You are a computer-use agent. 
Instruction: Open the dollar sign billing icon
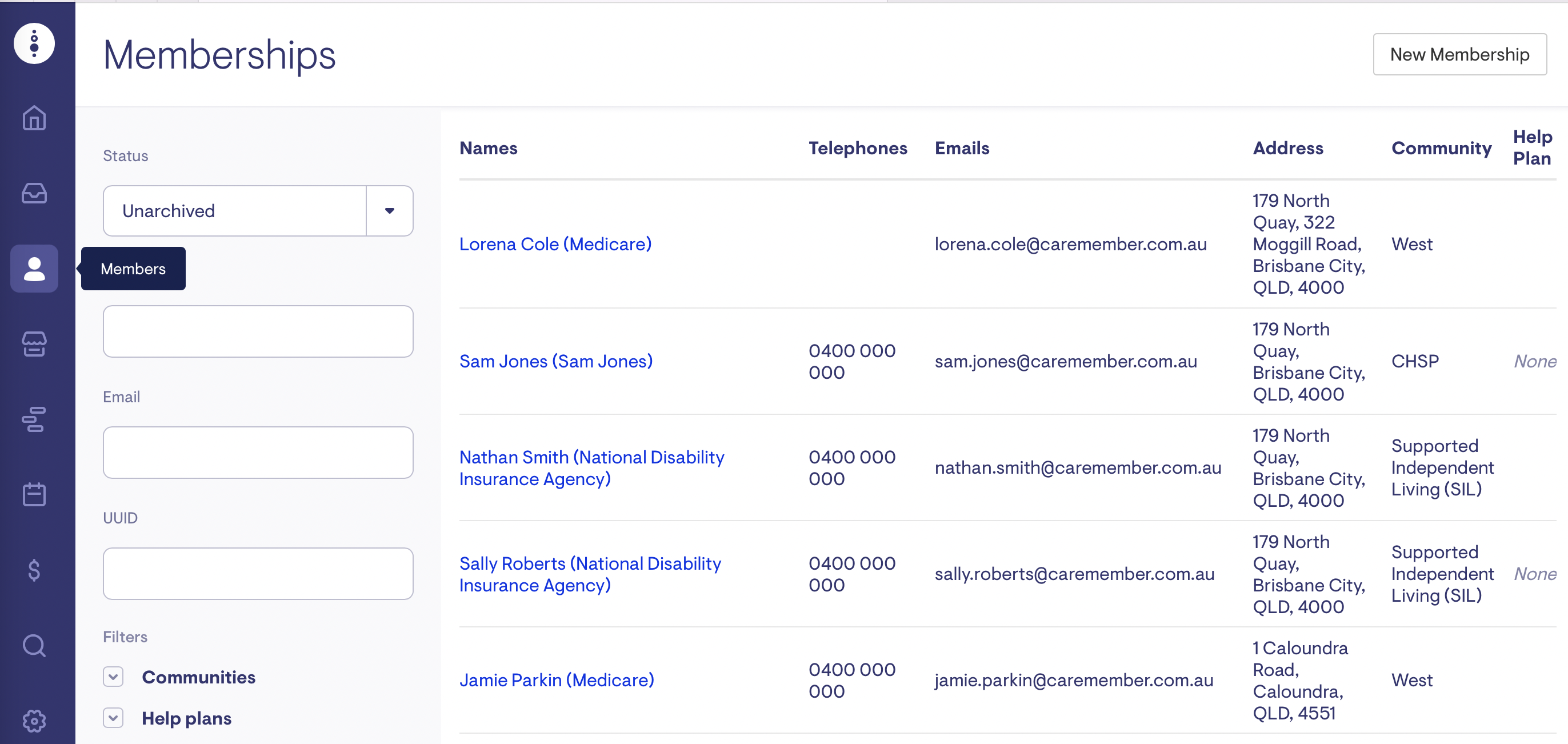[x=34, y=570]
